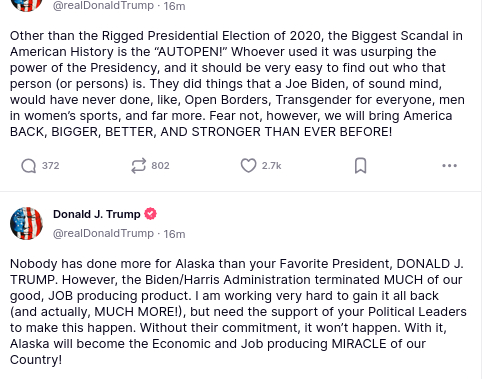The image size is (496, 379).
Task: Click the 802 ReTruth count
Action: [160, 166]
